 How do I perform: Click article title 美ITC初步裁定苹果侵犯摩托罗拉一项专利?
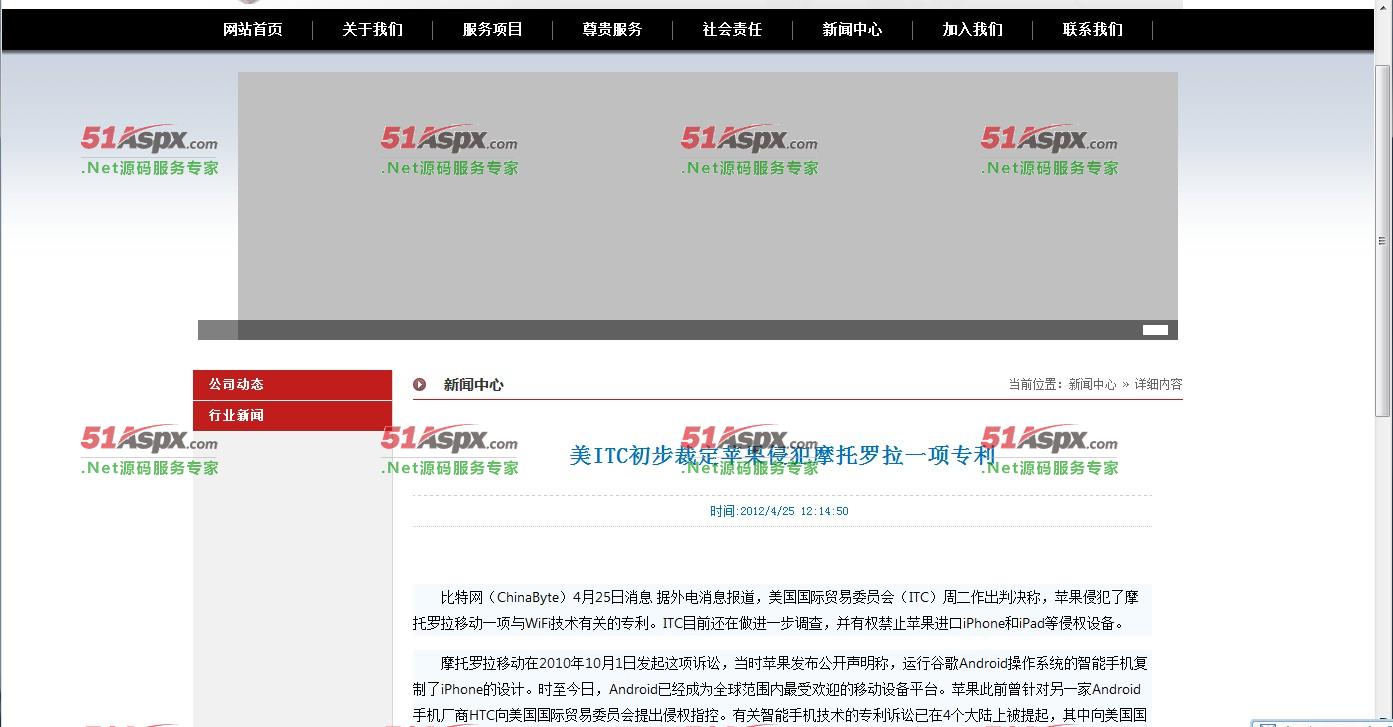point(783,456)
